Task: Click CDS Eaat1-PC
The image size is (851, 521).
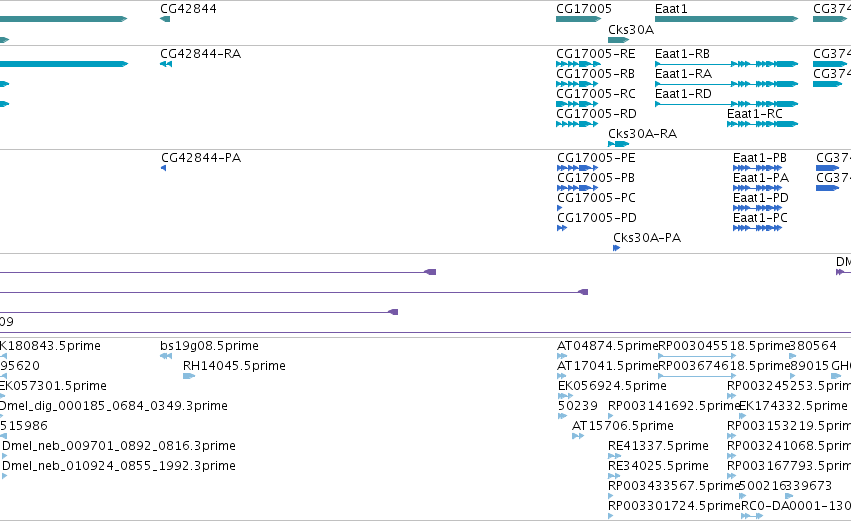Action: [x=760, y=218]
